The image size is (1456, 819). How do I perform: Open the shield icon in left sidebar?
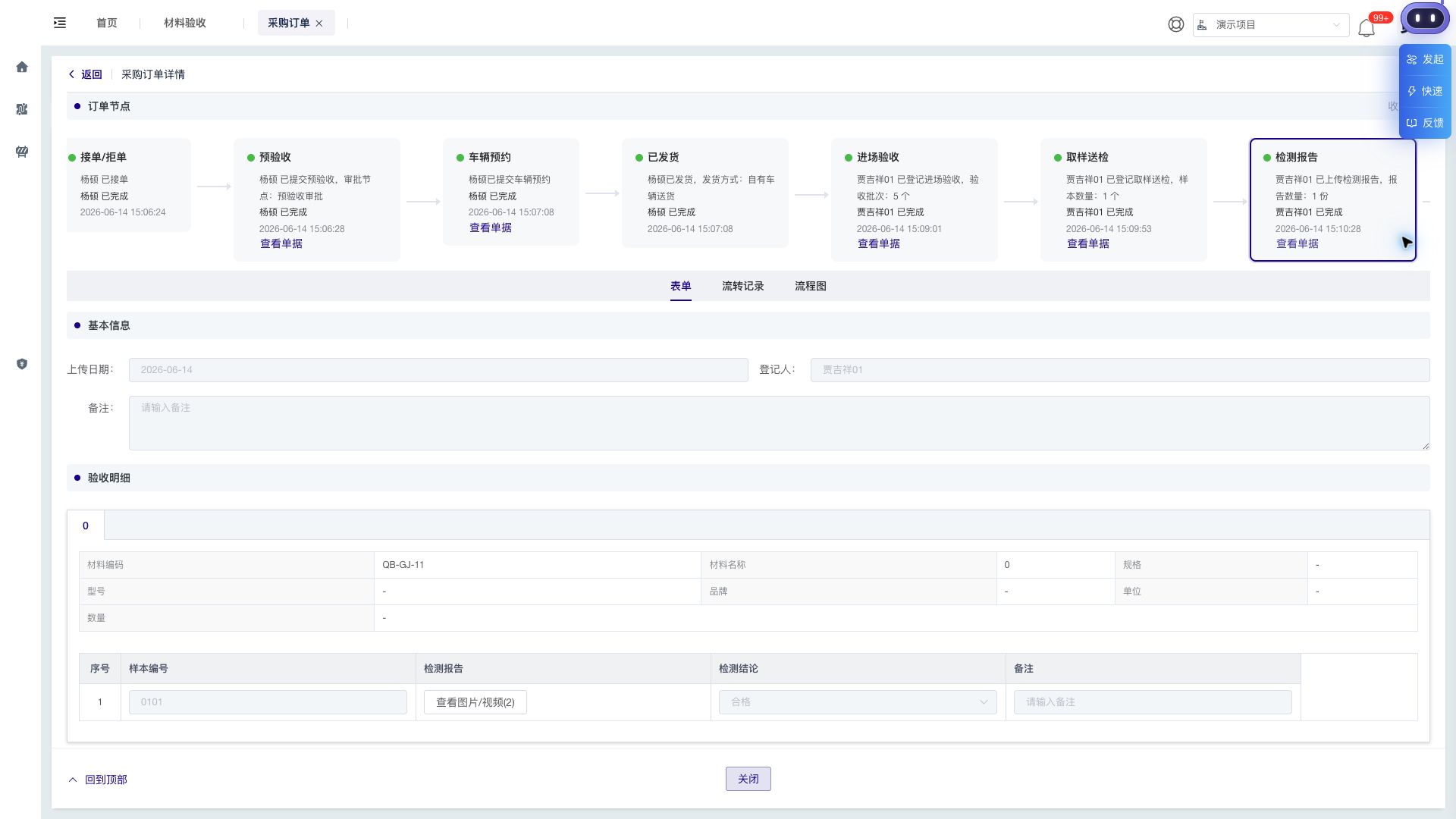click(x=22, y=364)
